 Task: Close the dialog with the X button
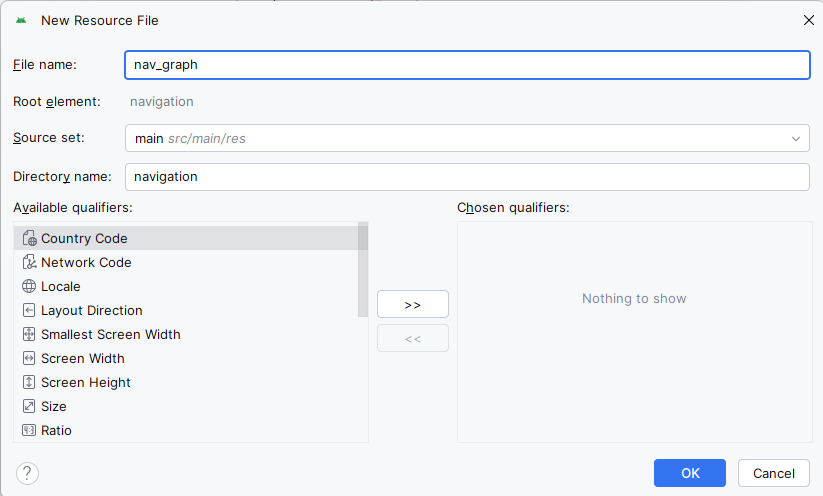(x=808, y=20)
